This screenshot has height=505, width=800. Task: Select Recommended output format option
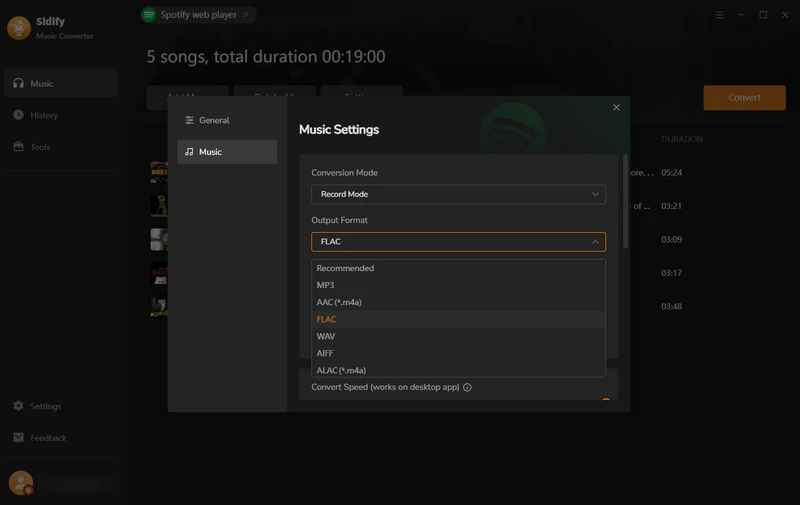pos(458,268)
